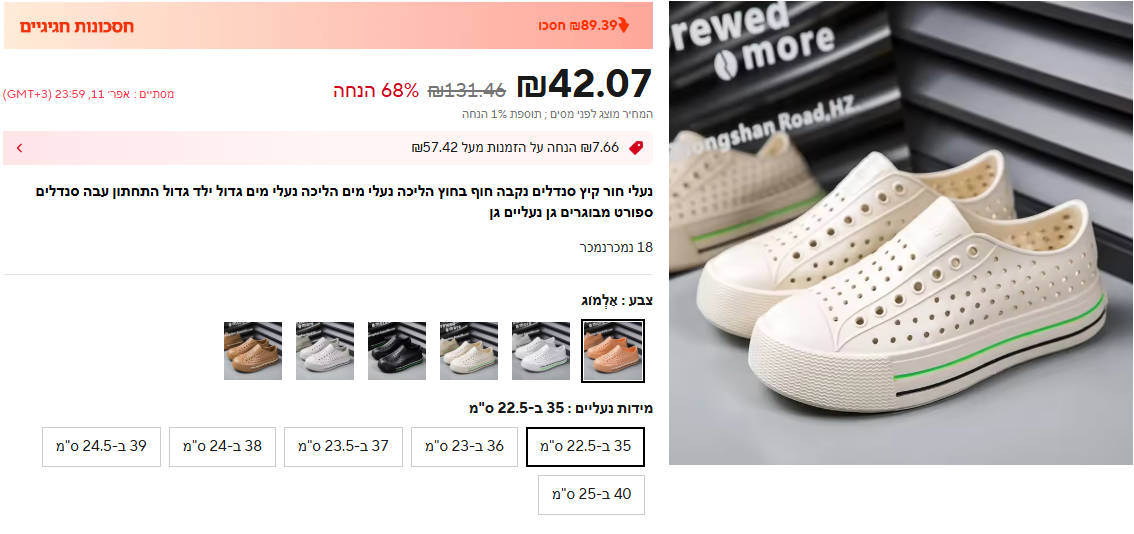This screenshot has height=534, width=1134.
Task: Click the ₪7.66 discount offer banner
Action: [328, 148]
